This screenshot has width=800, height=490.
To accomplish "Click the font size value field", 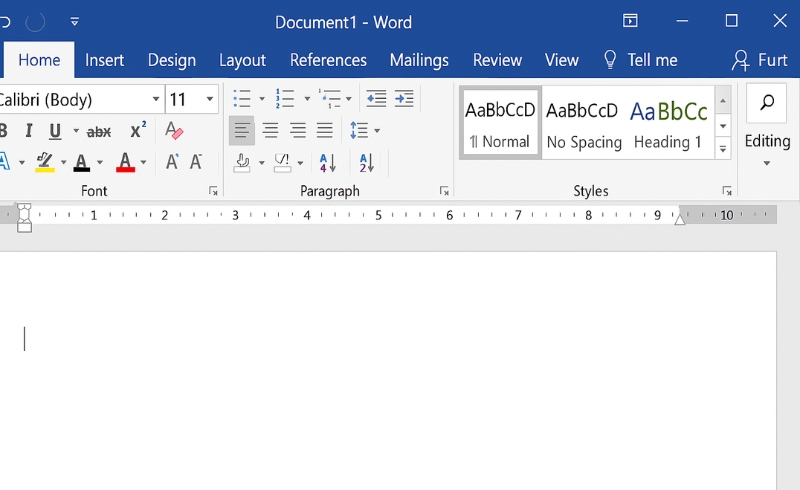I will (x=184, y=99).
